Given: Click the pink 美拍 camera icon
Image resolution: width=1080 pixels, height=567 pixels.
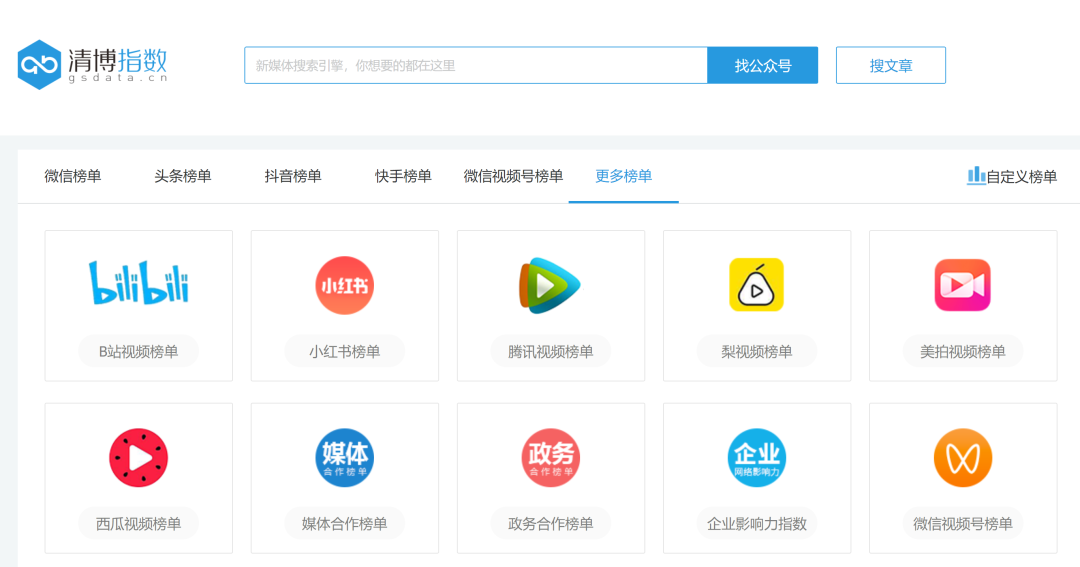Looking at the screenshot, I should (962, 285).
